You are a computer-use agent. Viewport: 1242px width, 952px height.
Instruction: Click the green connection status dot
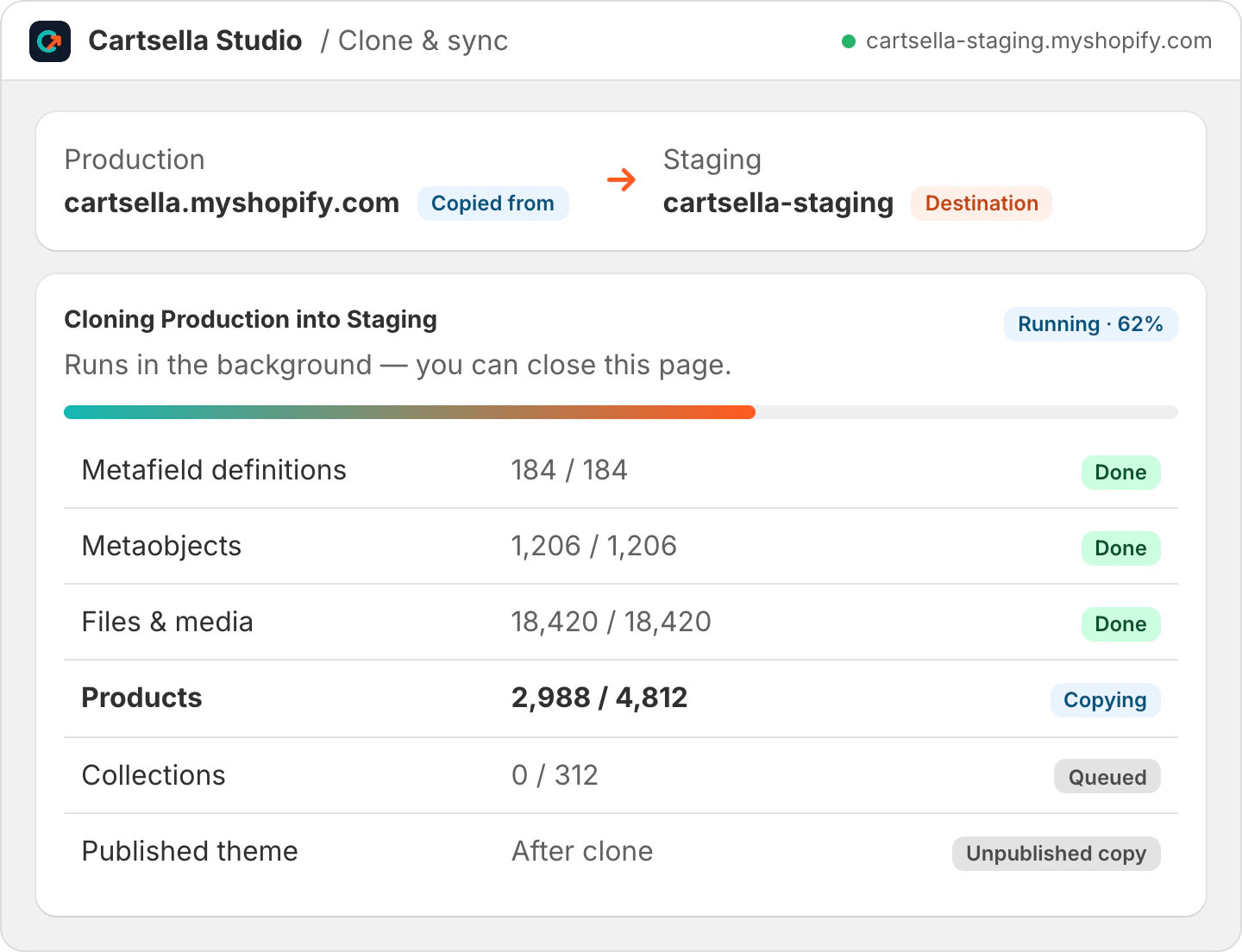point(849,41)
